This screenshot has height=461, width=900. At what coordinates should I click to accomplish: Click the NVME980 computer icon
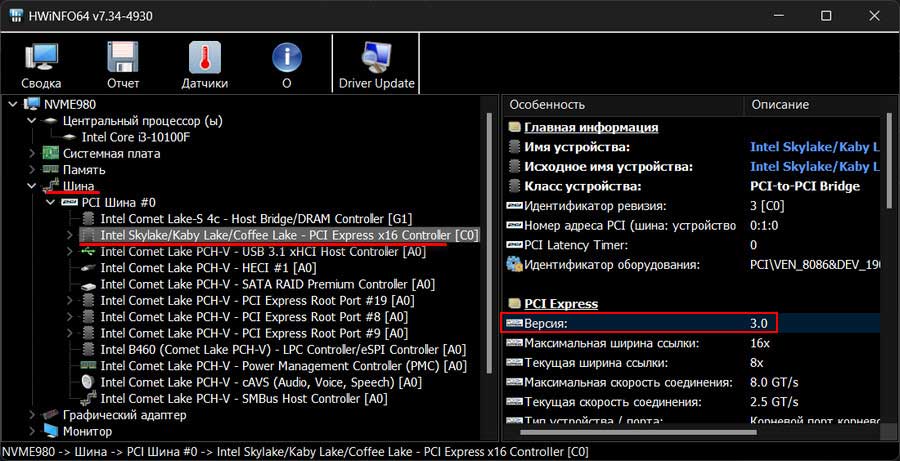(32, 104)
